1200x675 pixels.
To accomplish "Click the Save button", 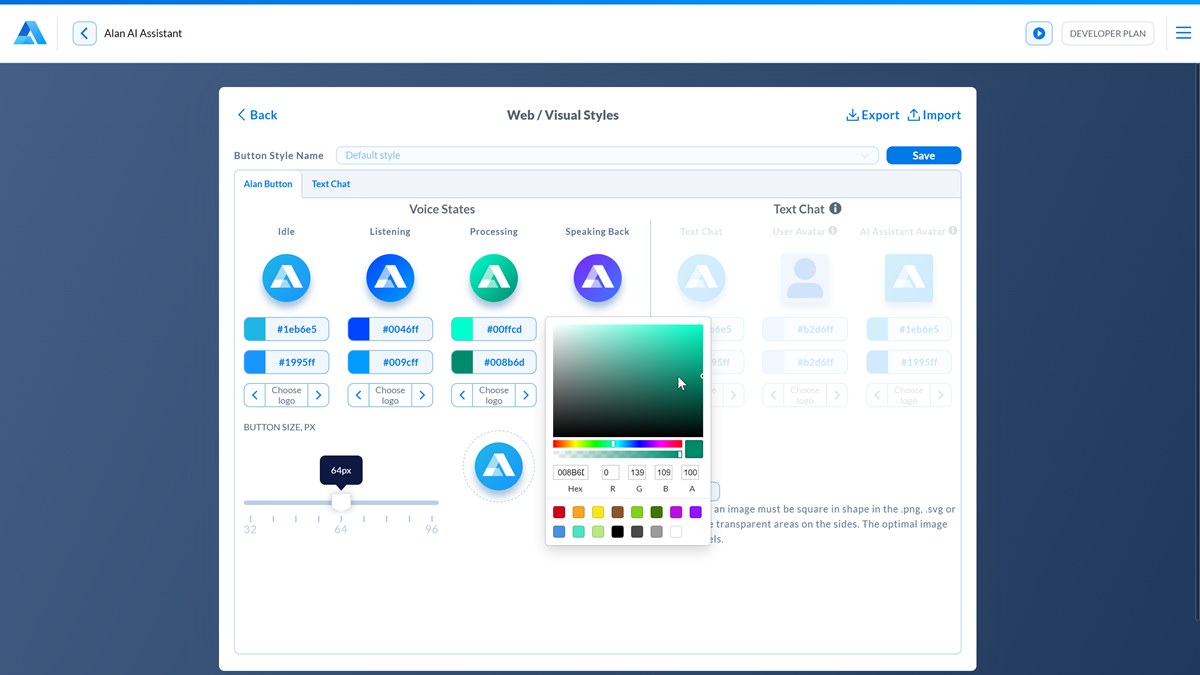I will tap(923, 155).
